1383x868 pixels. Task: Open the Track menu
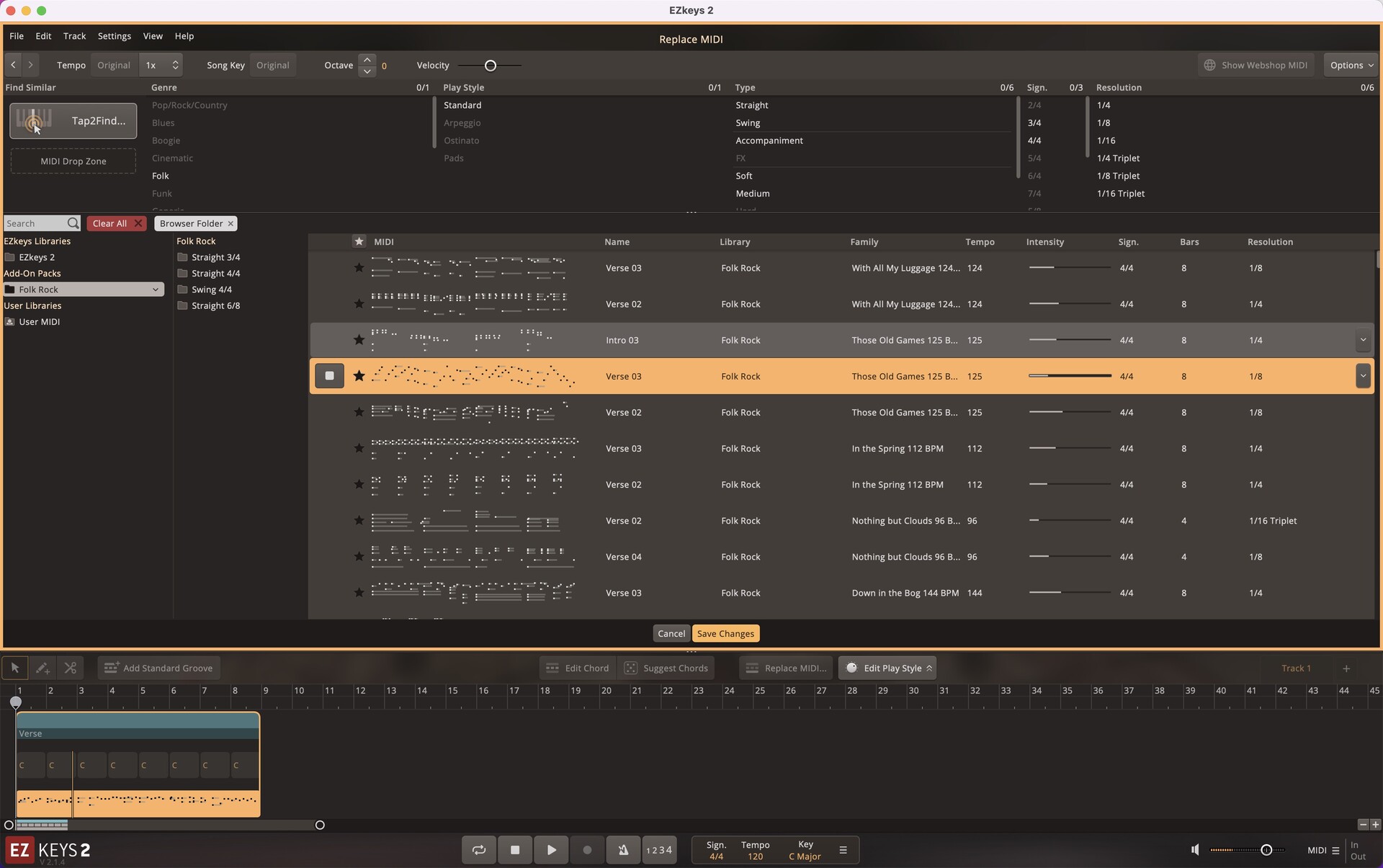click(74, 36)
